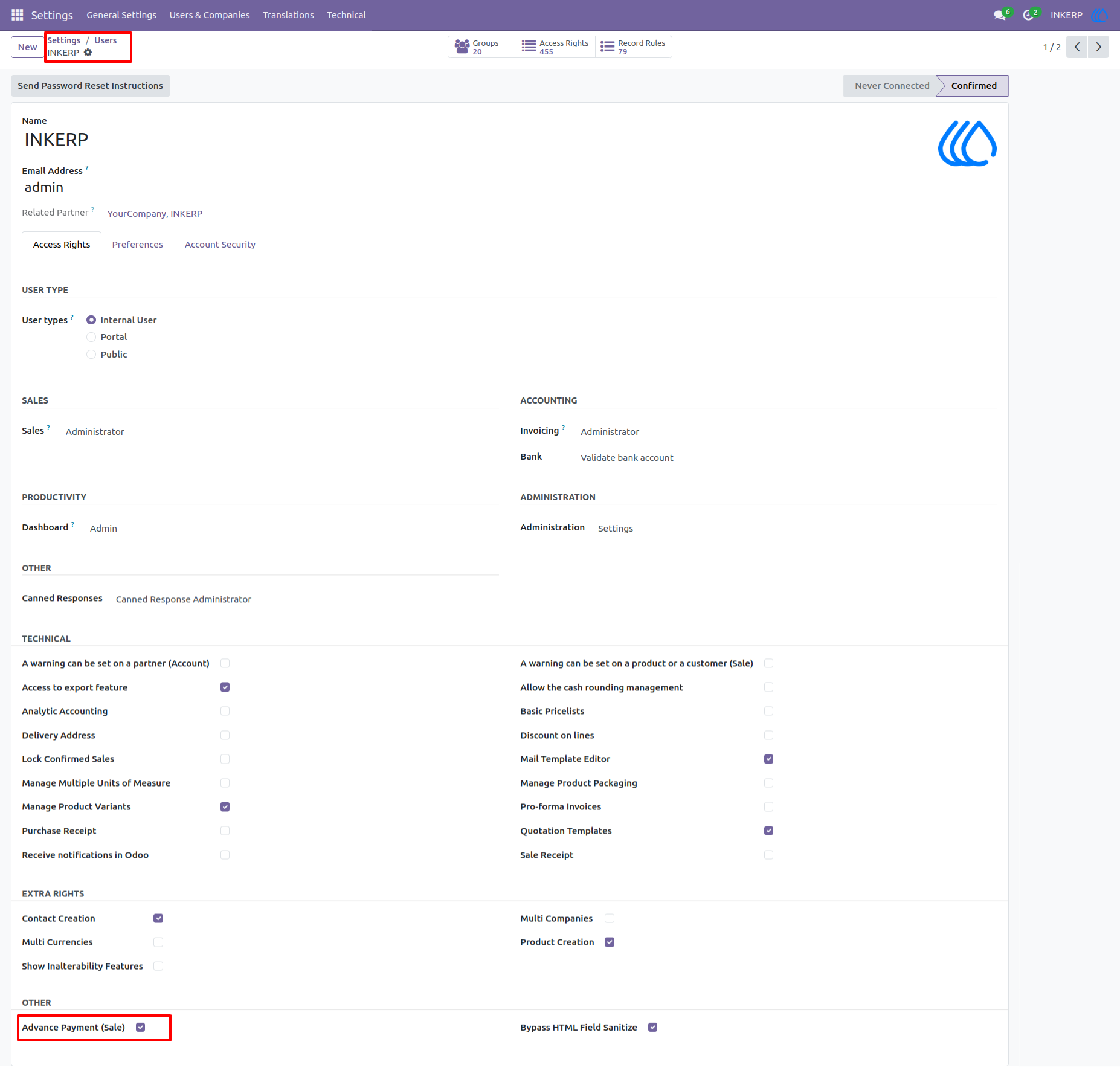Click the INKERP name field
1120x1068 pixels.
click(56, 140)
